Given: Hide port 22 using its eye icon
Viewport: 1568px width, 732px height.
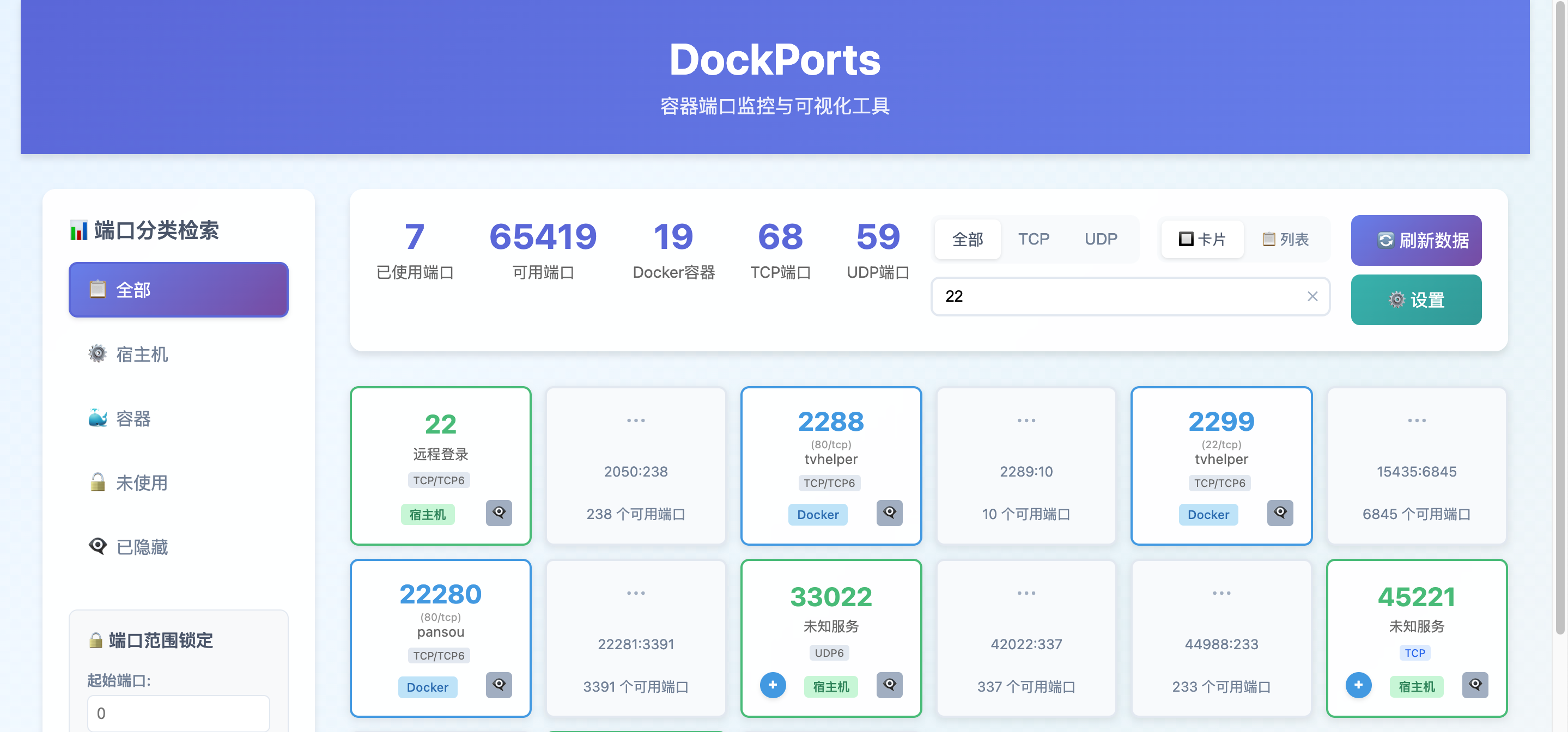Looking at the screenshot, I should click(499, 513).
